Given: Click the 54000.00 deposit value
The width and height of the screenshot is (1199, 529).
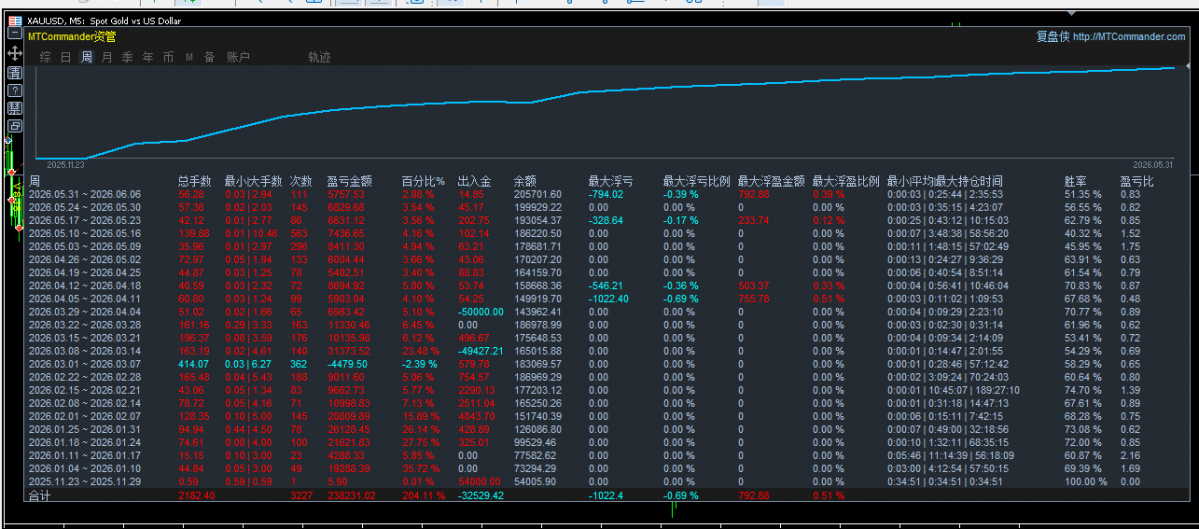Looking at the screenshot, I should tap(479, 482).
